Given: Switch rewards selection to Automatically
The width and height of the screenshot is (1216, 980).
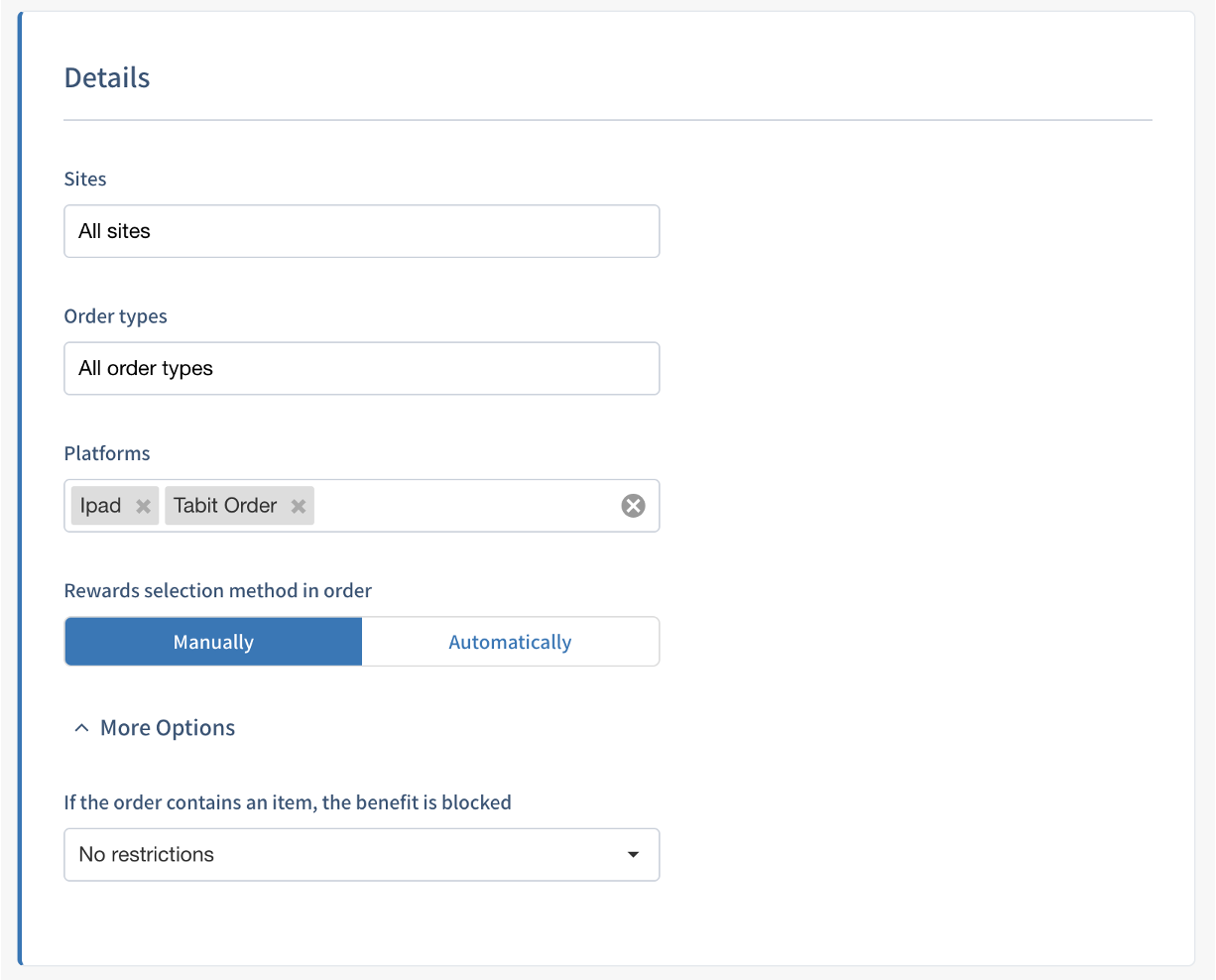Looking at the screenshot, I should coord(510,642).
